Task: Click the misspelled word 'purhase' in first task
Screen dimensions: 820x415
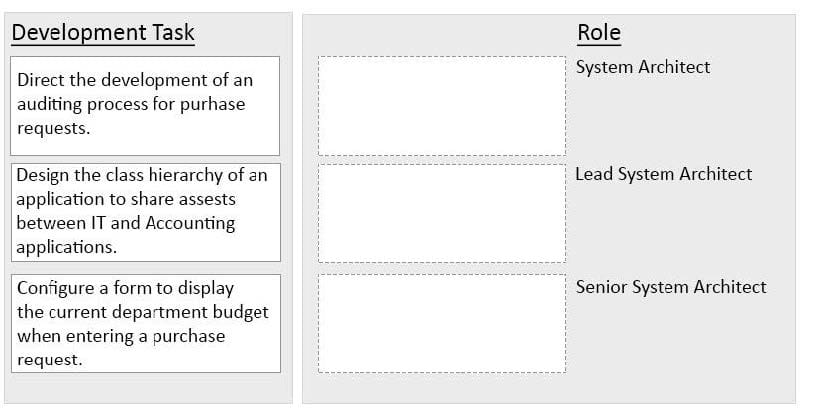Action: [x=213, y=105]
